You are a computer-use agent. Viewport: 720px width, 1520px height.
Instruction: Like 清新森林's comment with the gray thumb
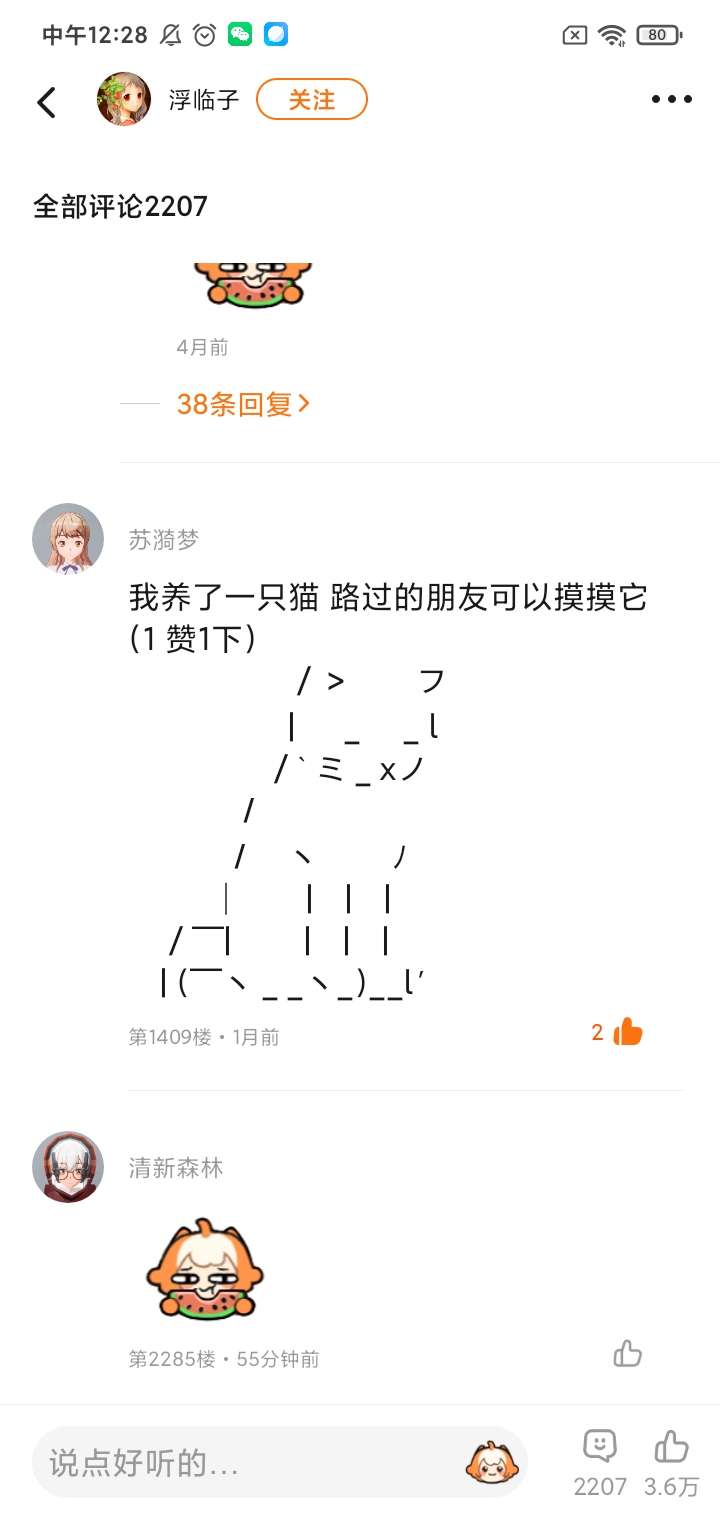pyautogui.click(x=628, y=1354)
